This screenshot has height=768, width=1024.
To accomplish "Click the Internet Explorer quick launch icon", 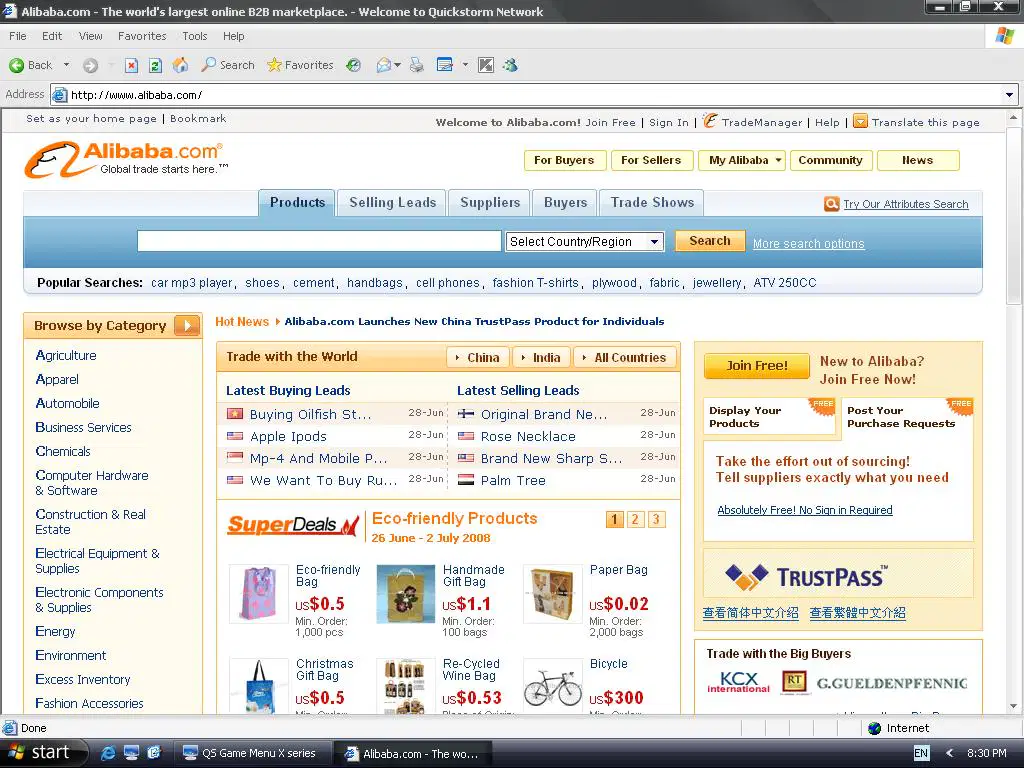I will coord(108,753).
